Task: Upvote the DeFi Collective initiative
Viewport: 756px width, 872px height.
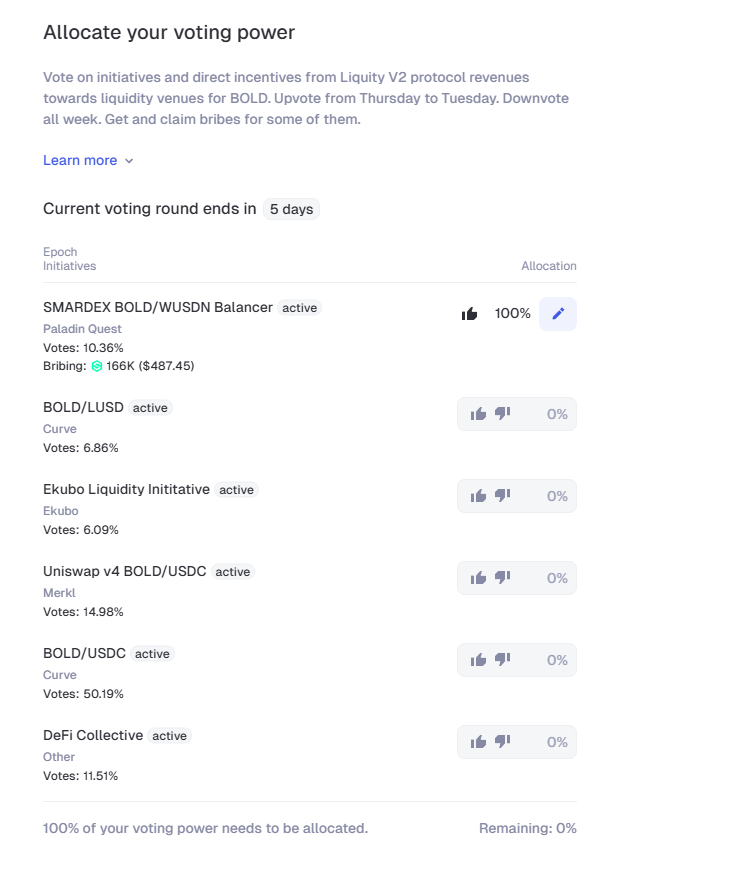Action: pyautogui.click(x=478, y=742)
